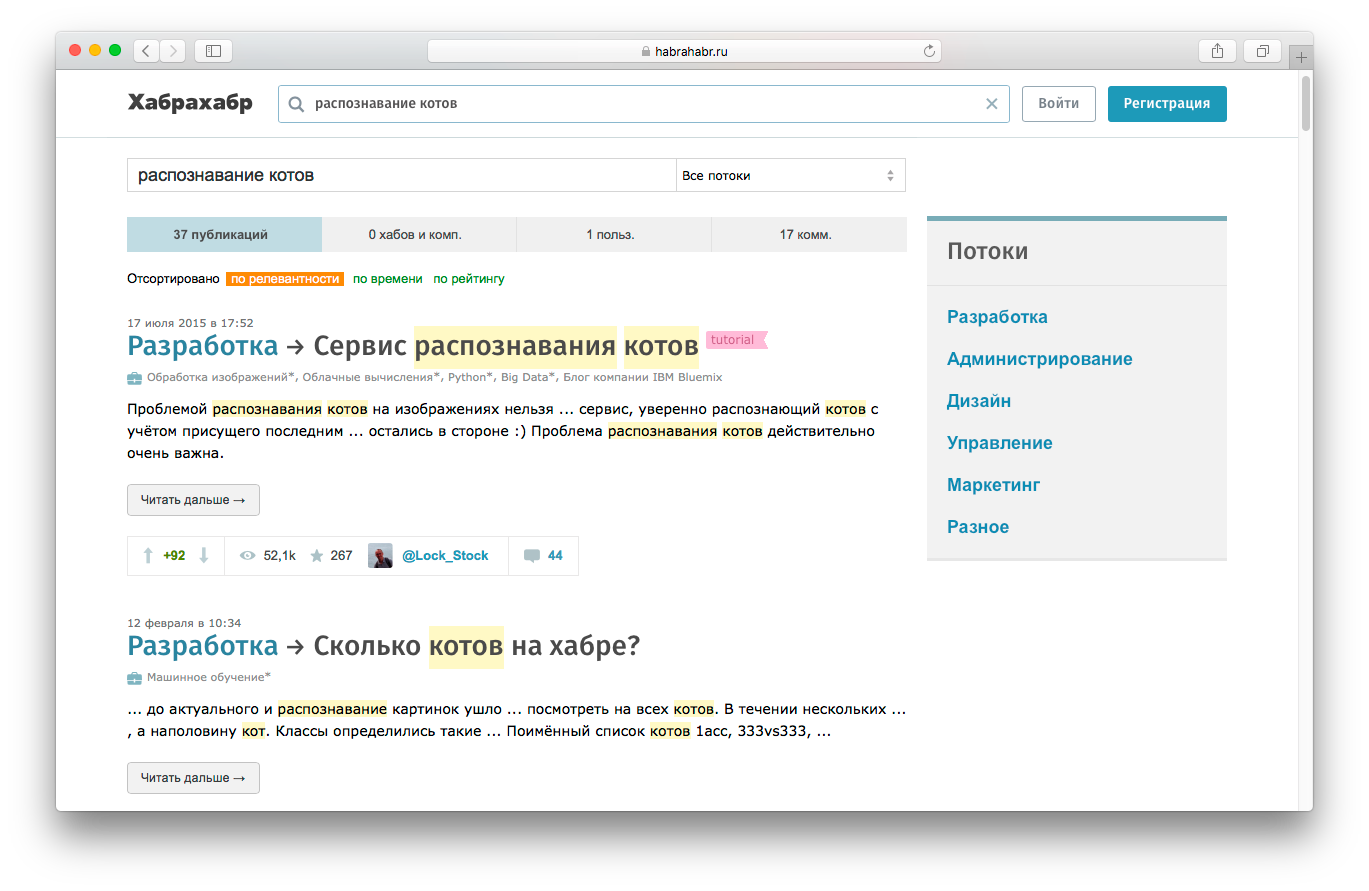Click the briefcase icon beside the hubs list
Image resolution: width=1369 pixels, height=891 pixels.
pyautogui.click(x=134, y=377)
